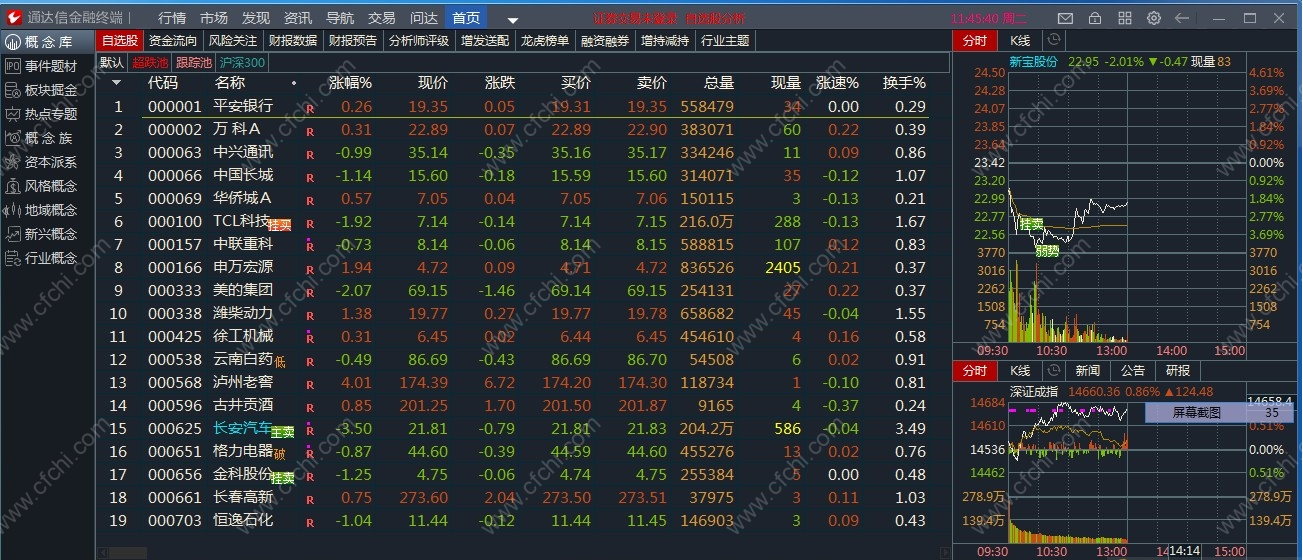Sort by 换手% column header
This screenshot has height=560, width=1303.
click(904, 83)
